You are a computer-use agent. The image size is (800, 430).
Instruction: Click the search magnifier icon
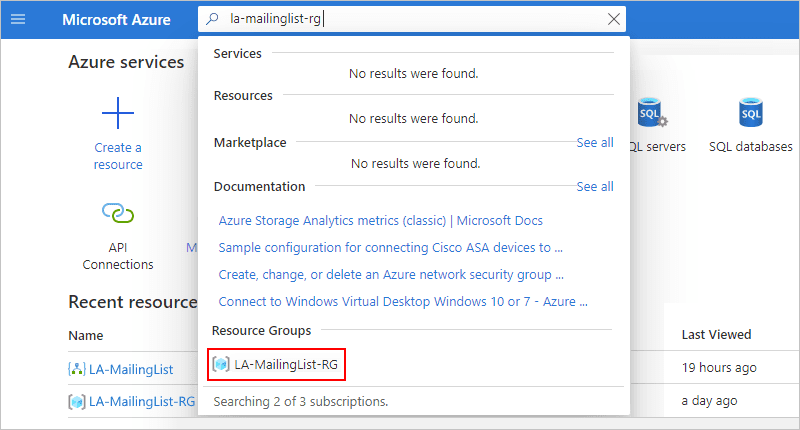point(212,19)
